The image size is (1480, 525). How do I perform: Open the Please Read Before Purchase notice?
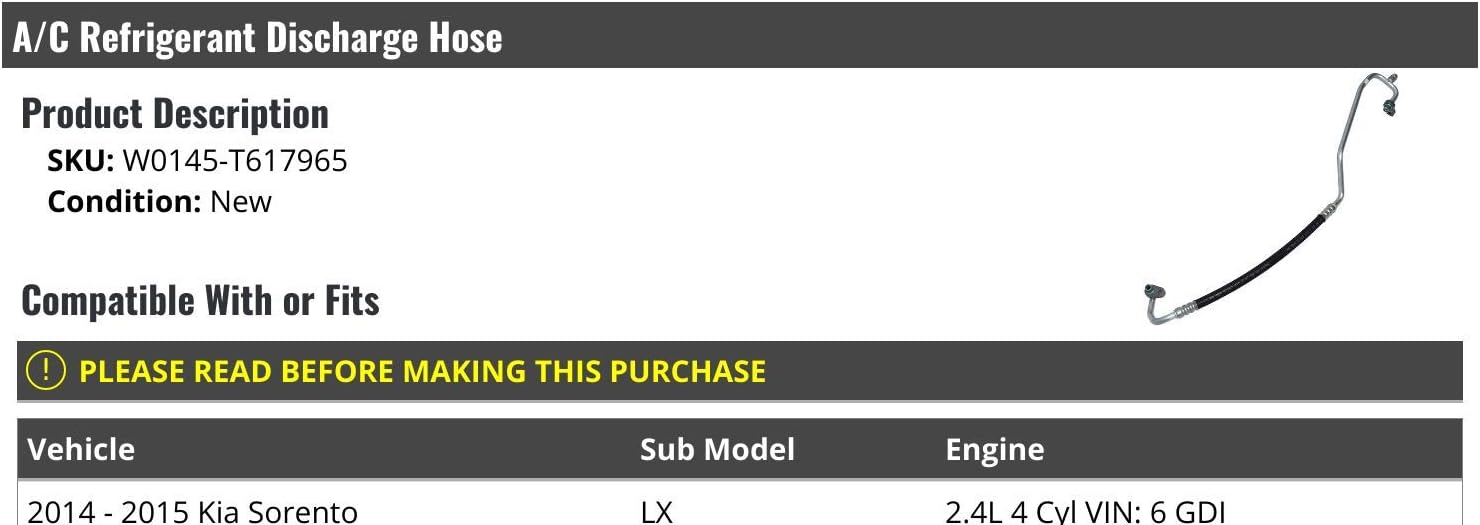coord(422,371)
